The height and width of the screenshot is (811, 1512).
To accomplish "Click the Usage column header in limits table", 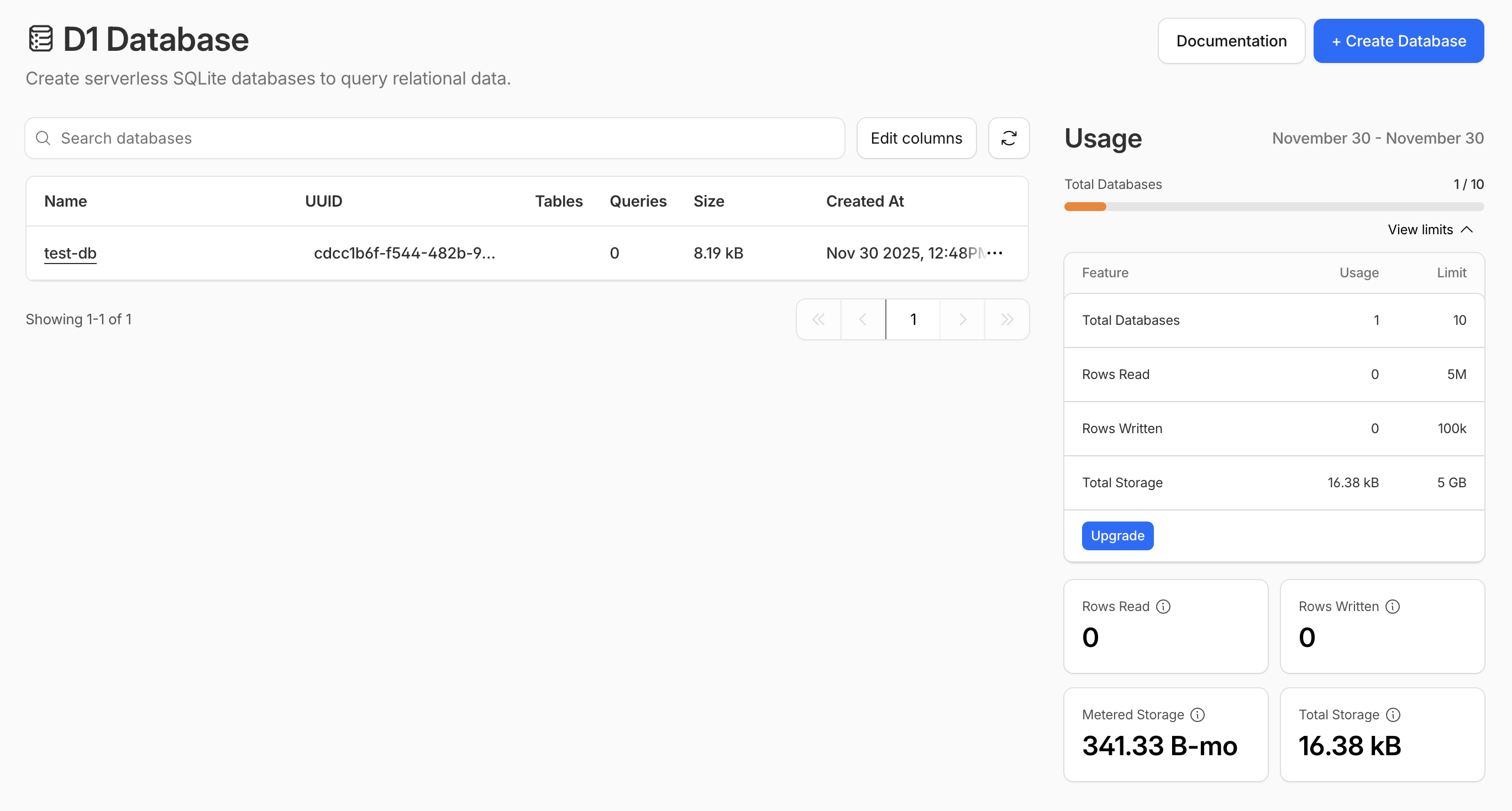I will point(1359,273).
